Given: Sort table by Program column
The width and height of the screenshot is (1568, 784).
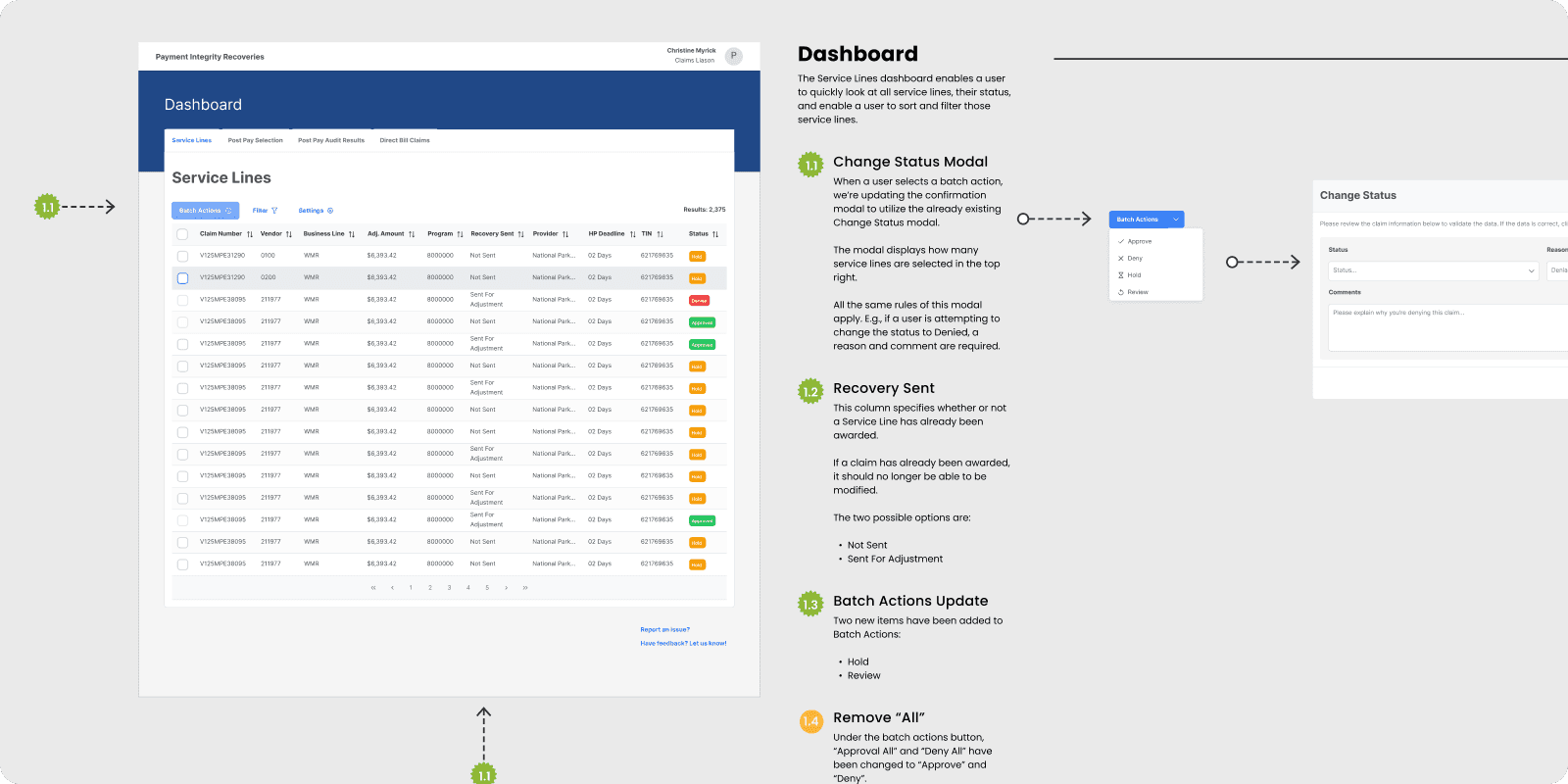Looking at the screenshot, I should point(460,234).
